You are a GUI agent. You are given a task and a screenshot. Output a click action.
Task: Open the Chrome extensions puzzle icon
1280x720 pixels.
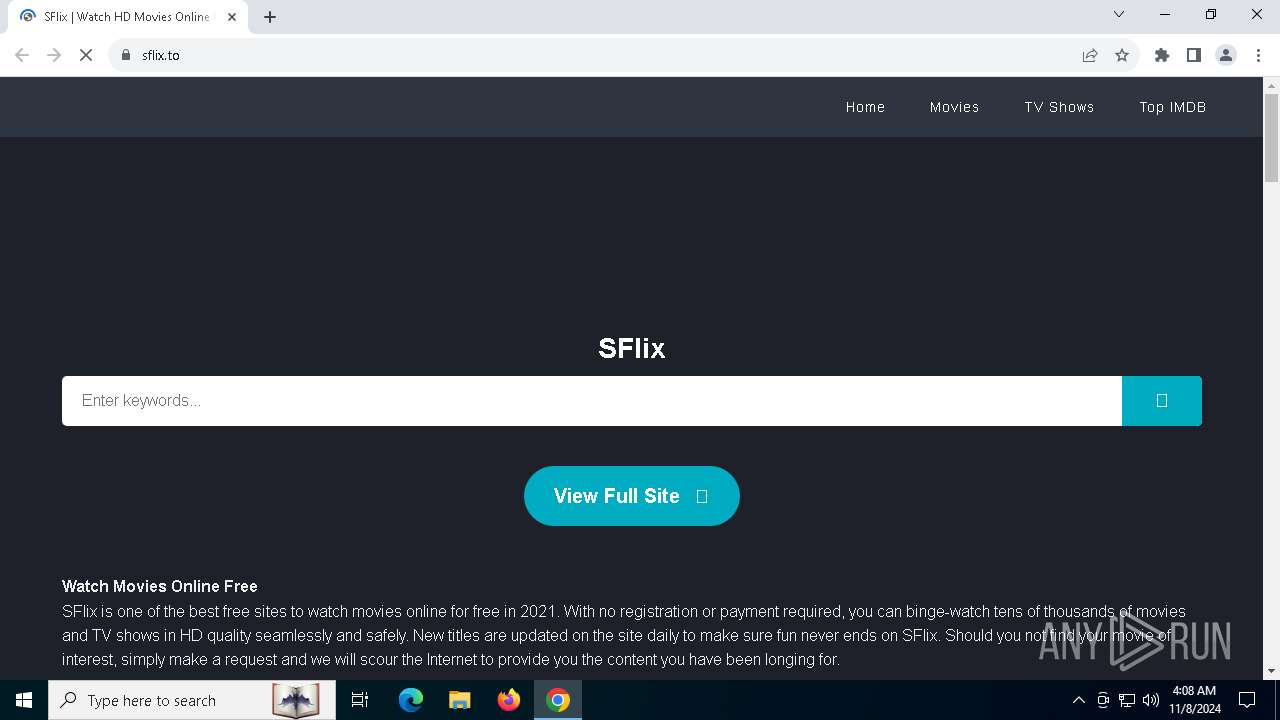pyautogui.click(x=1162, y=55)
